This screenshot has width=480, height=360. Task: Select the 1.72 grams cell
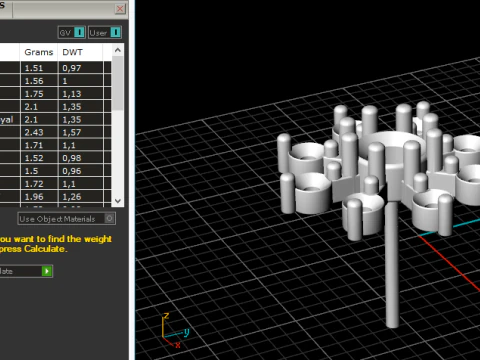[x=39, y=184]
